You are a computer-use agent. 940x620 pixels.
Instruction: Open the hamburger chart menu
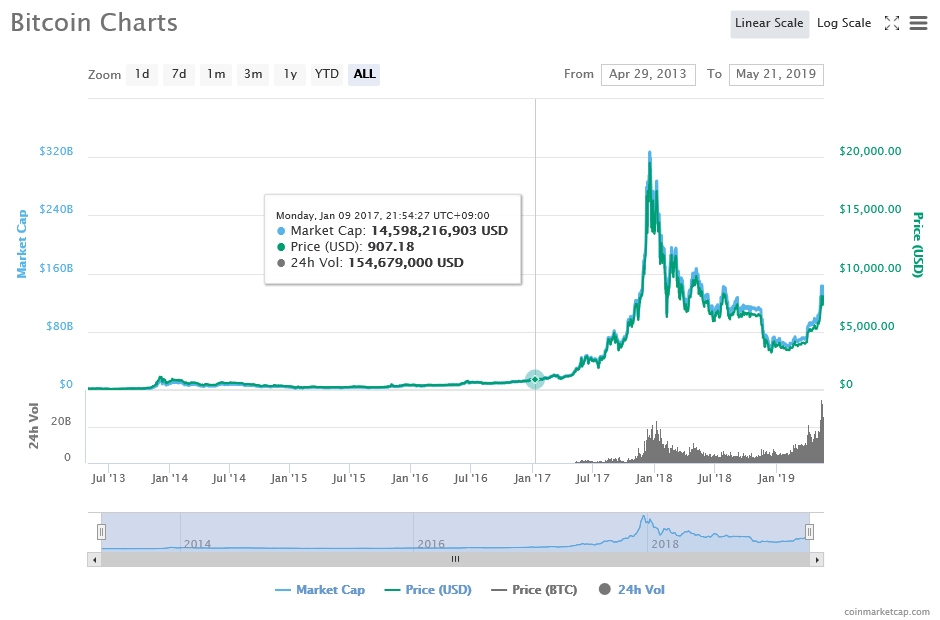(918, 23)
